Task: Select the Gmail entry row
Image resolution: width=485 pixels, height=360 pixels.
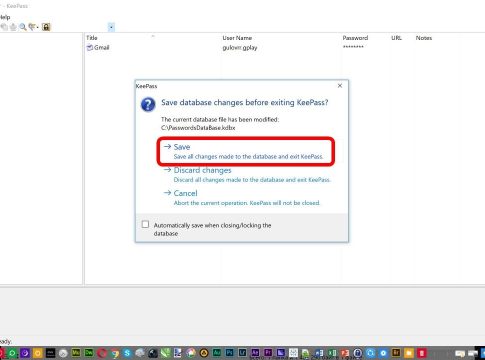Action: pyautogui.click(x=284, y=47)
